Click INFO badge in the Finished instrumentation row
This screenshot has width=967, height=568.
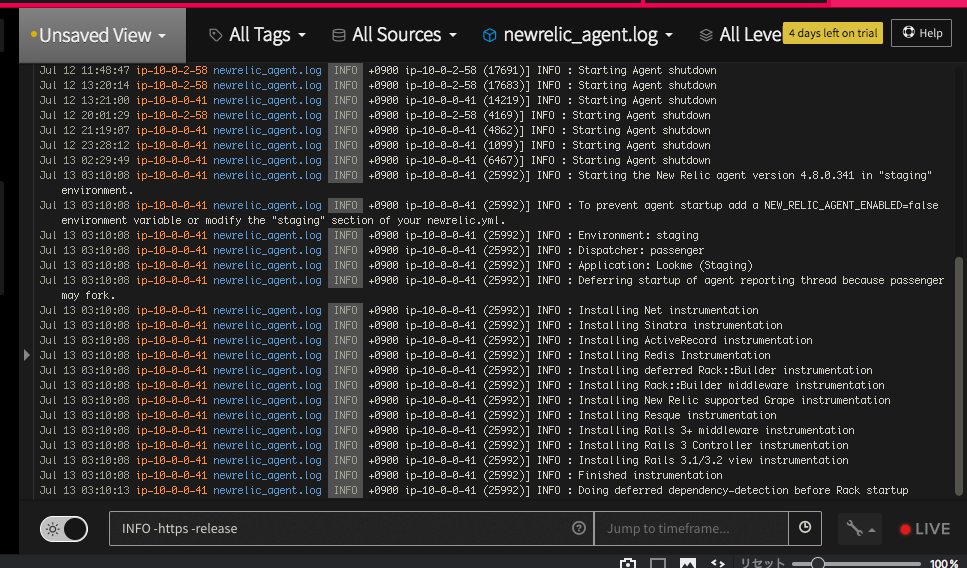345,475
